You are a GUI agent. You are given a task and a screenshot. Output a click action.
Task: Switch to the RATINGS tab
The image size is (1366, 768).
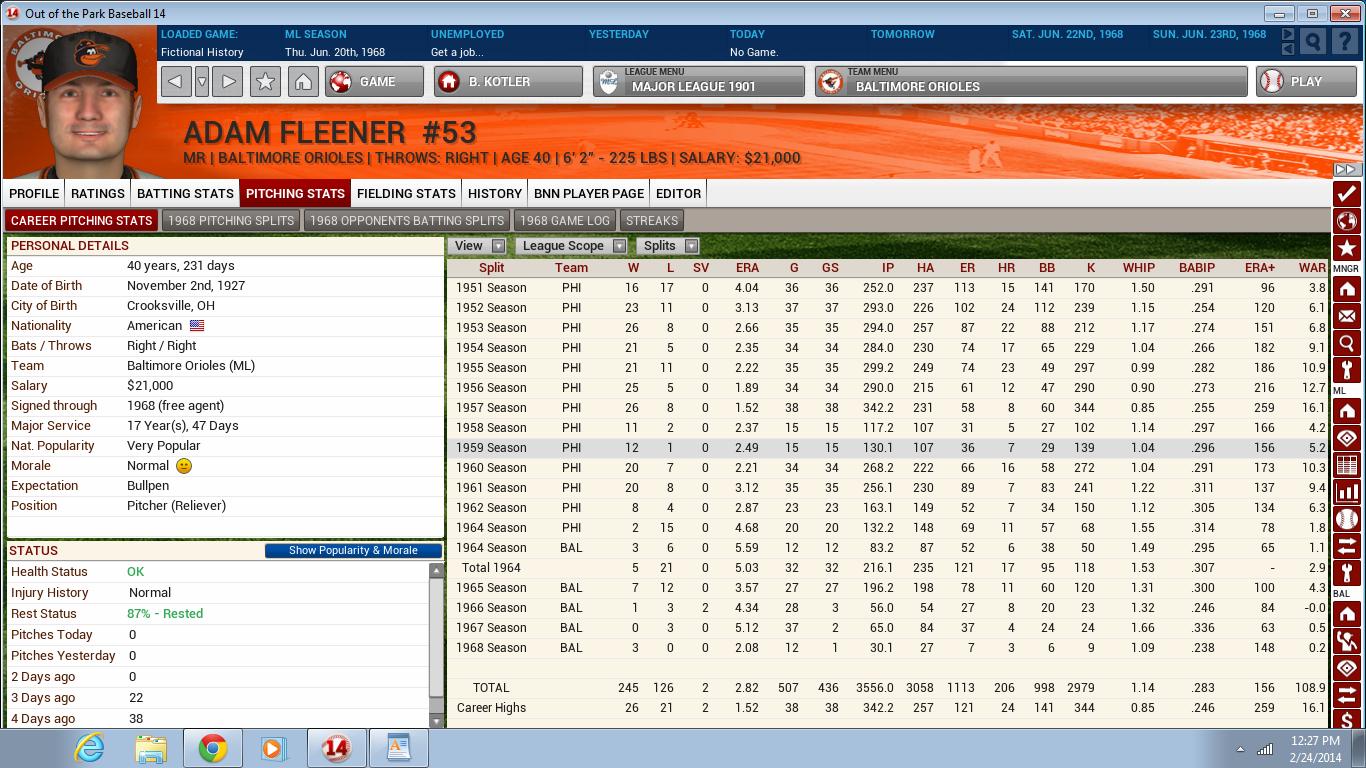point(98,193)
